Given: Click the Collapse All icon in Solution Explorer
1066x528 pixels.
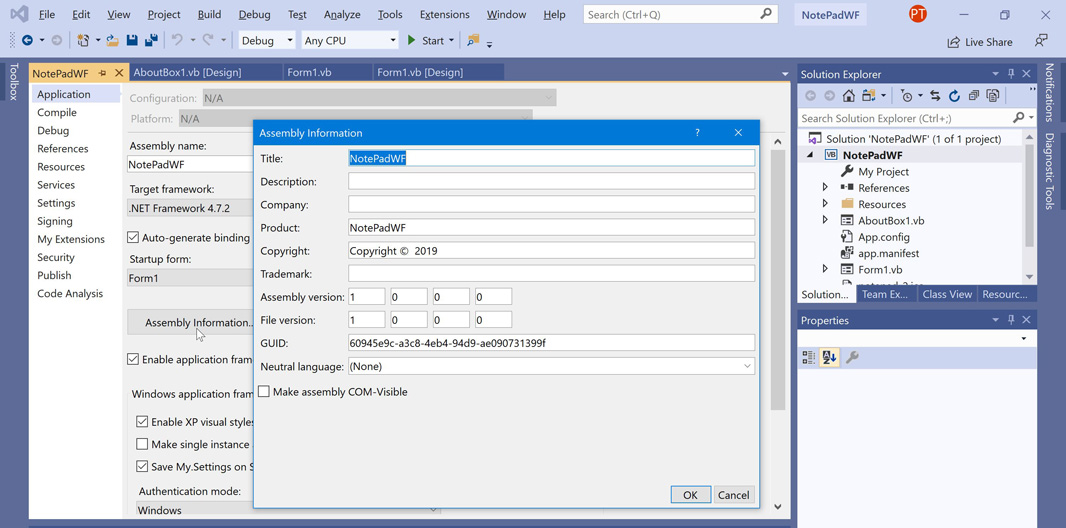Looking at the screenshot, I should pyautogui.click(x=973, y=96).
